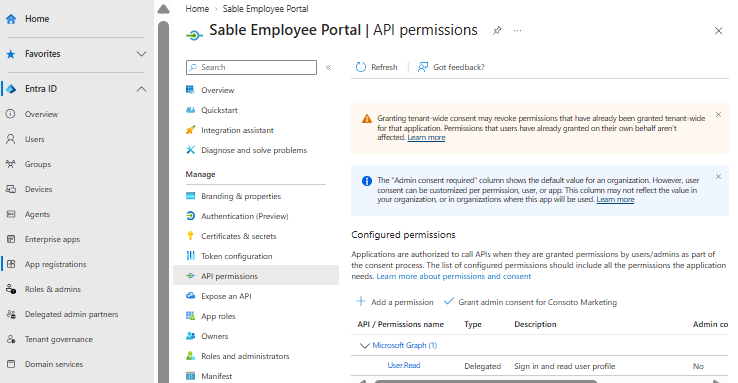Screen dimensions: 738x383
Task: Click the Token configuration bars icon
Action: [x=190, y=255]
